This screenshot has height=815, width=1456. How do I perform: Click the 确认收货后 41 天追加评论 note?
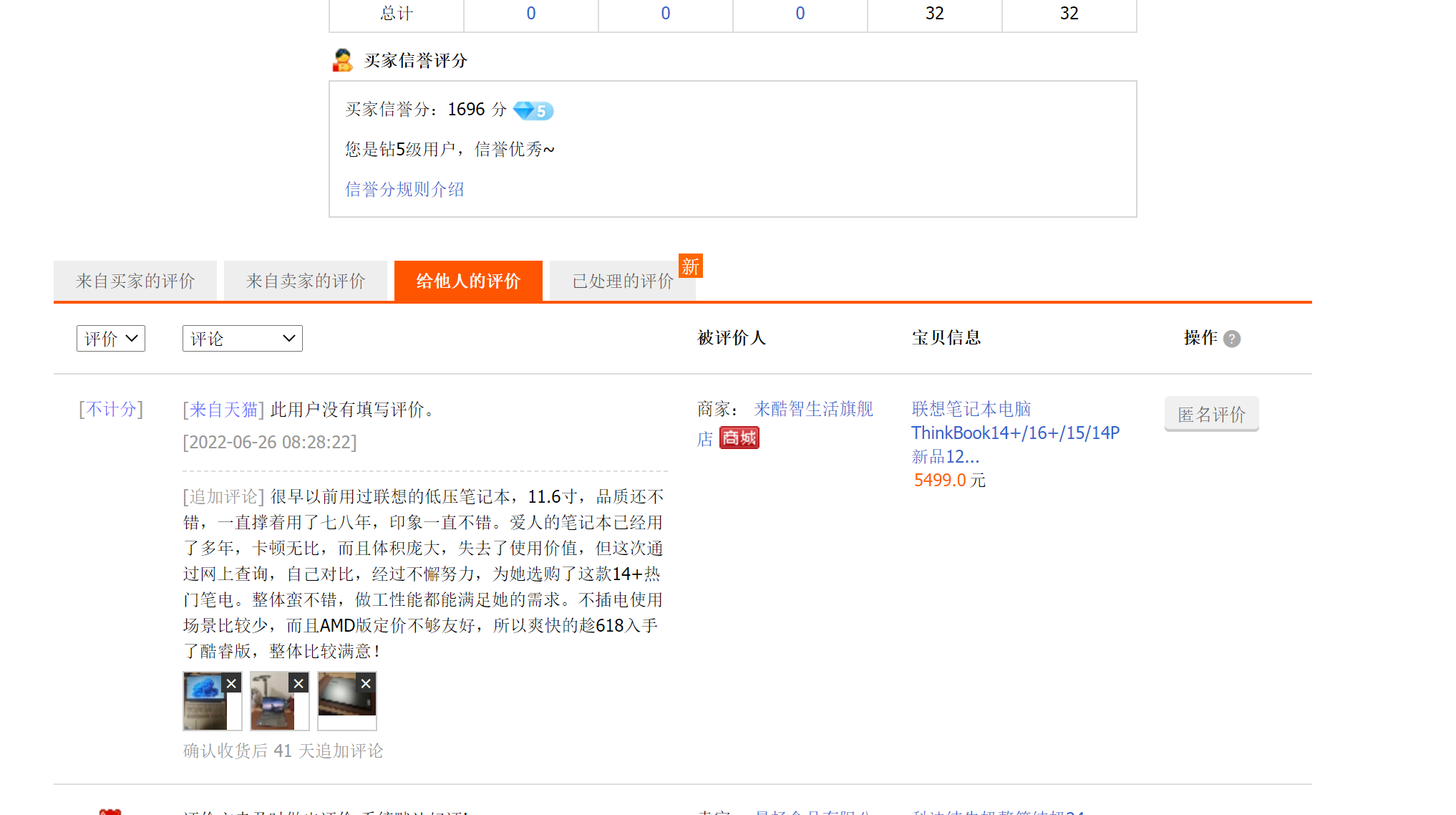283,751
